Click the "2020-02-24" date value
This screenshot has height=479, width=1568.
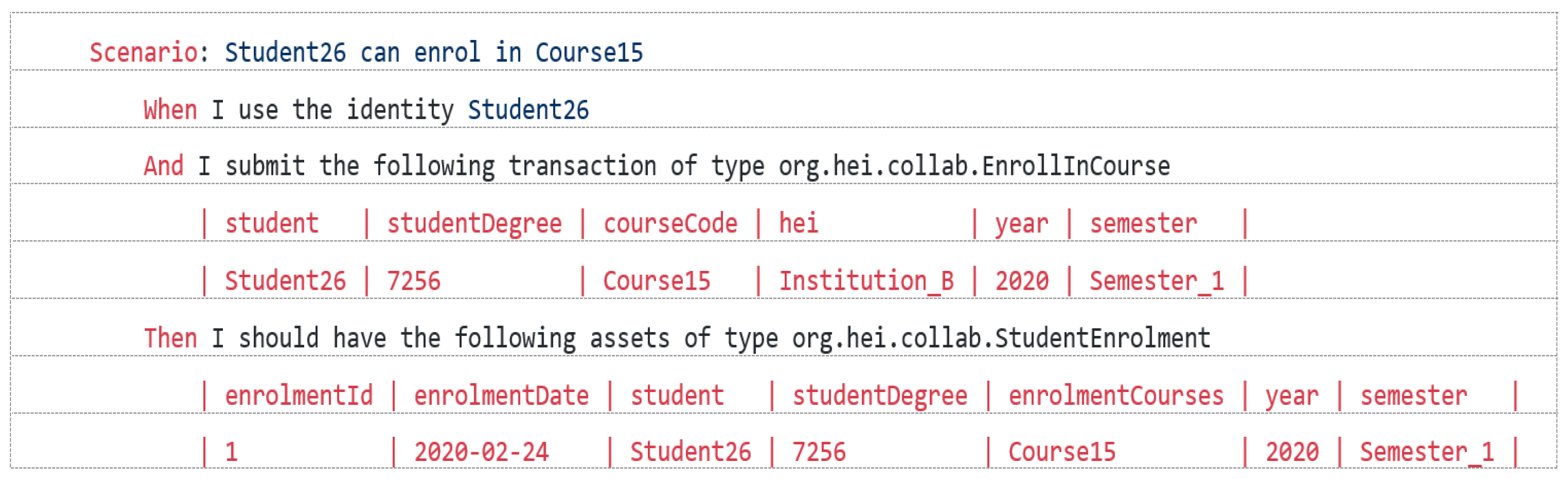(481, 452)
